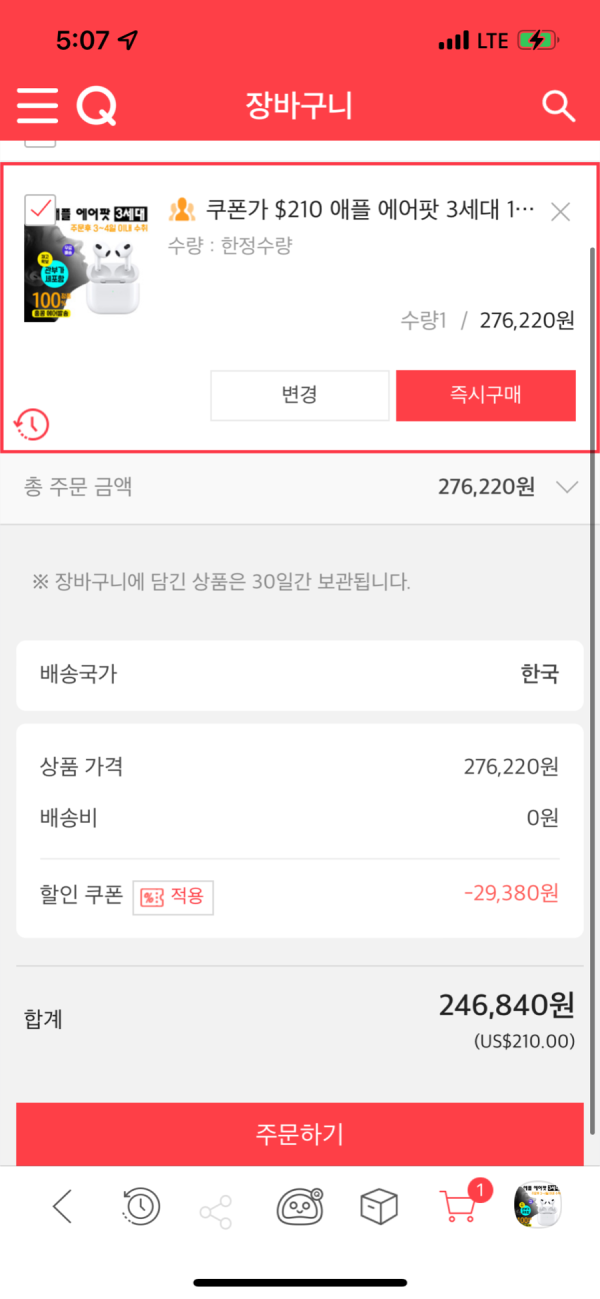The image size is (600, 1299).
Task: Expand 총 주문 금액 chevron
Action: click(567, 487)
